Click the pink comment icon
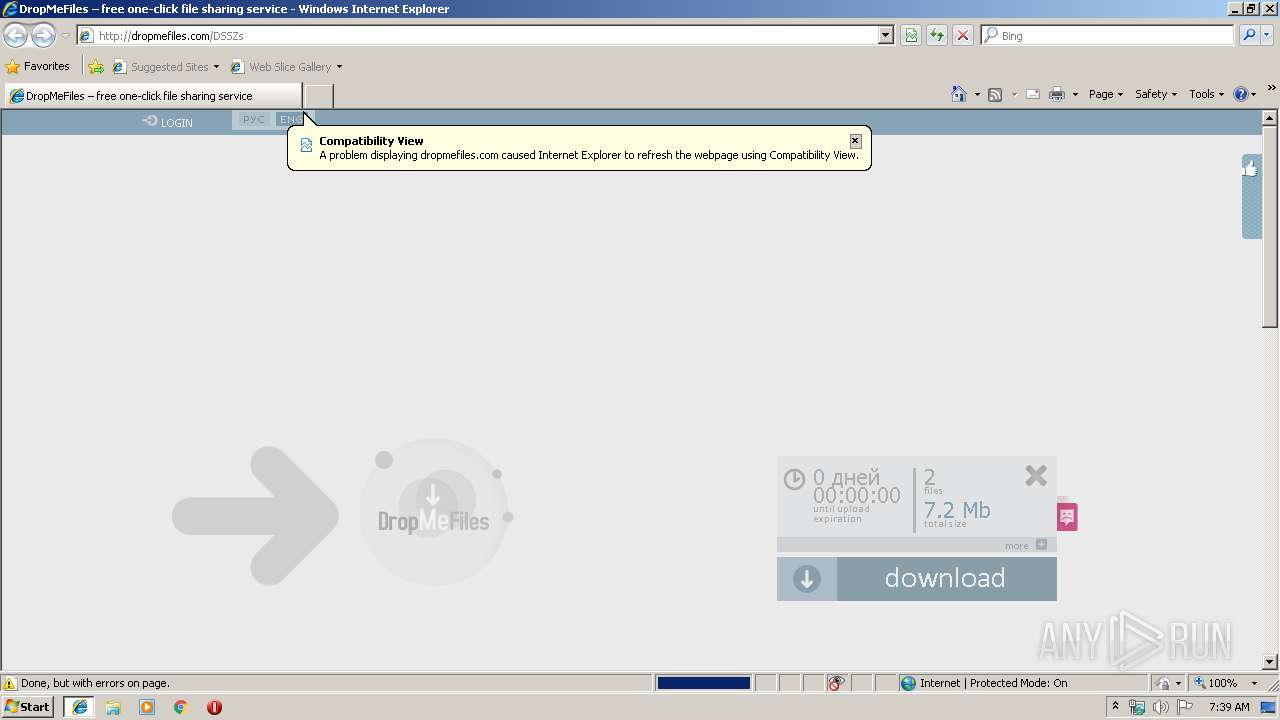 point(1067,517)
